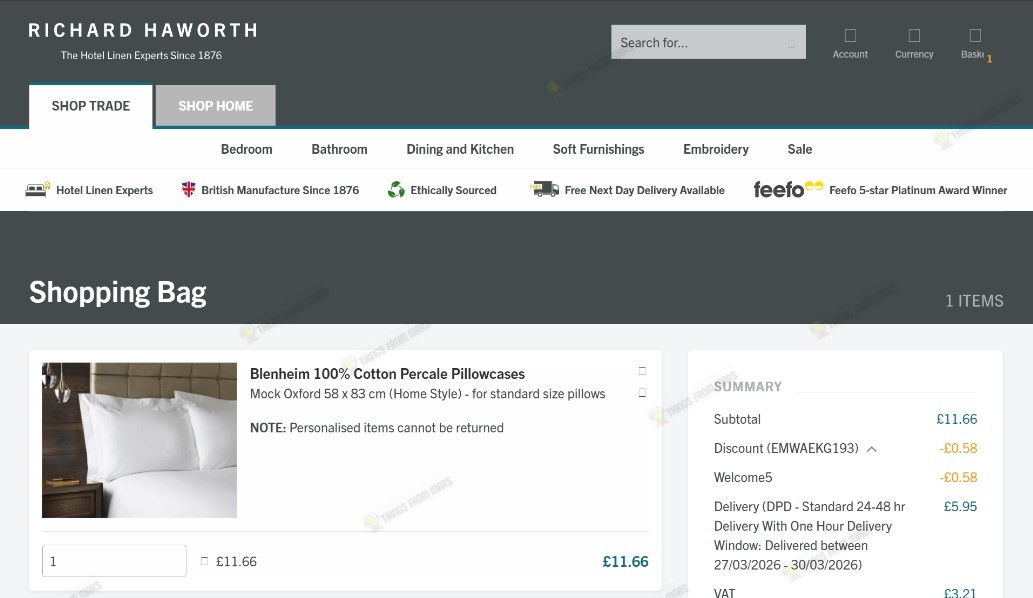The width and height of the screenshot is (1033, 598).
Task: Click the Hotel Linen Experts bed icon
Action: coord(38,190)
